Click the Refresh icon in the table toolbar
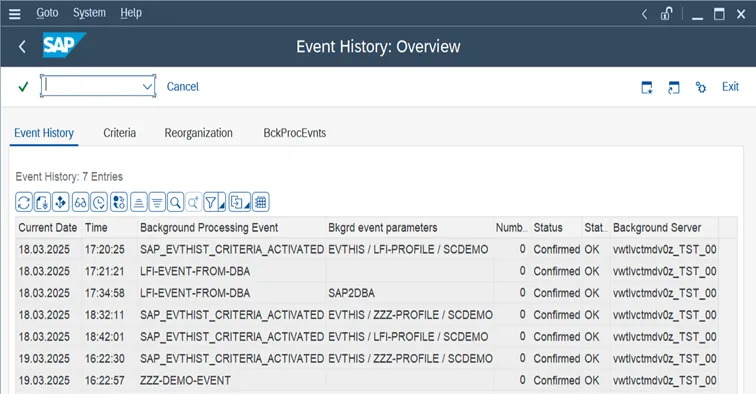The image size is (756, 394). (24, 202)
